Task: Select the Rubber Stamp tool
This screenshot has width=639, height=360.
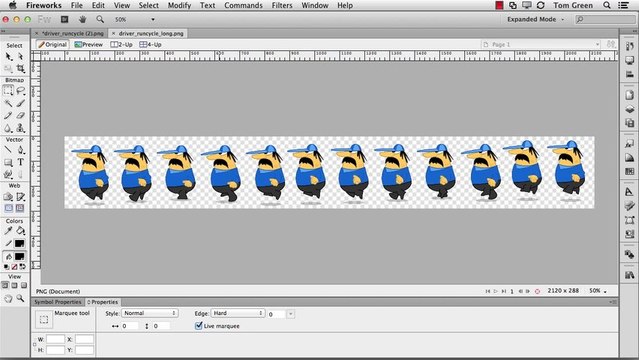Action: point(20,128)
